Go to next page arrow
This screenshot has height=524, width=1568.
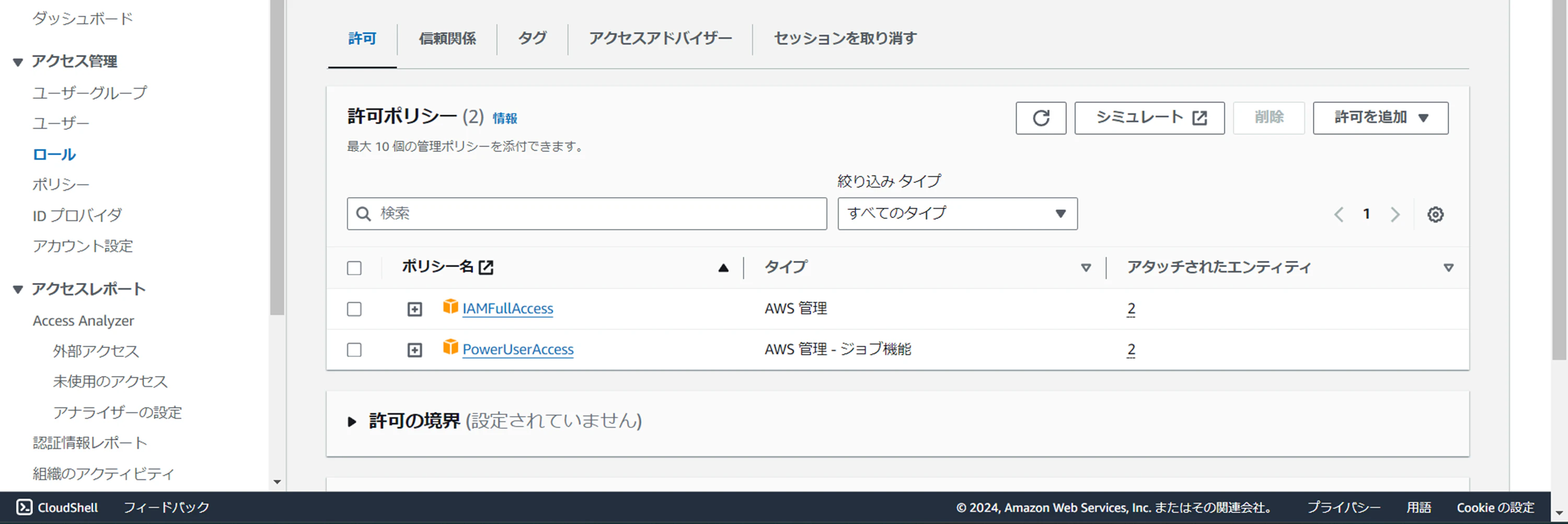[1394, 214]
